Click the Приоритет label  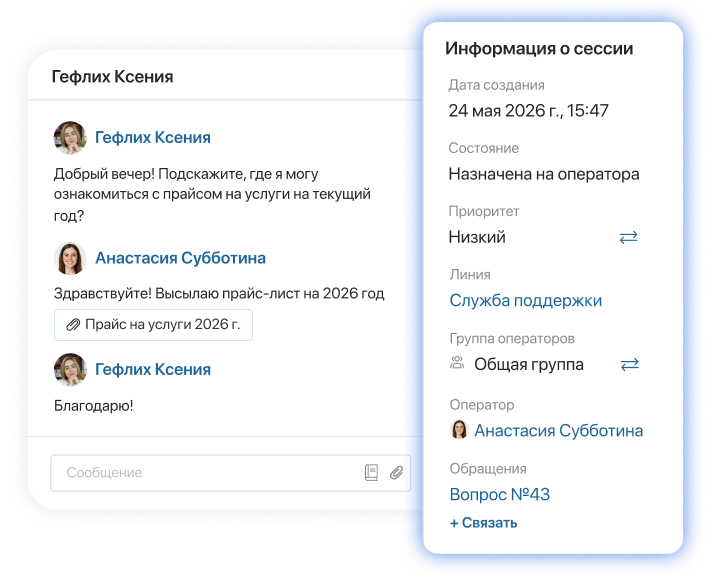(x=484, y=211)
